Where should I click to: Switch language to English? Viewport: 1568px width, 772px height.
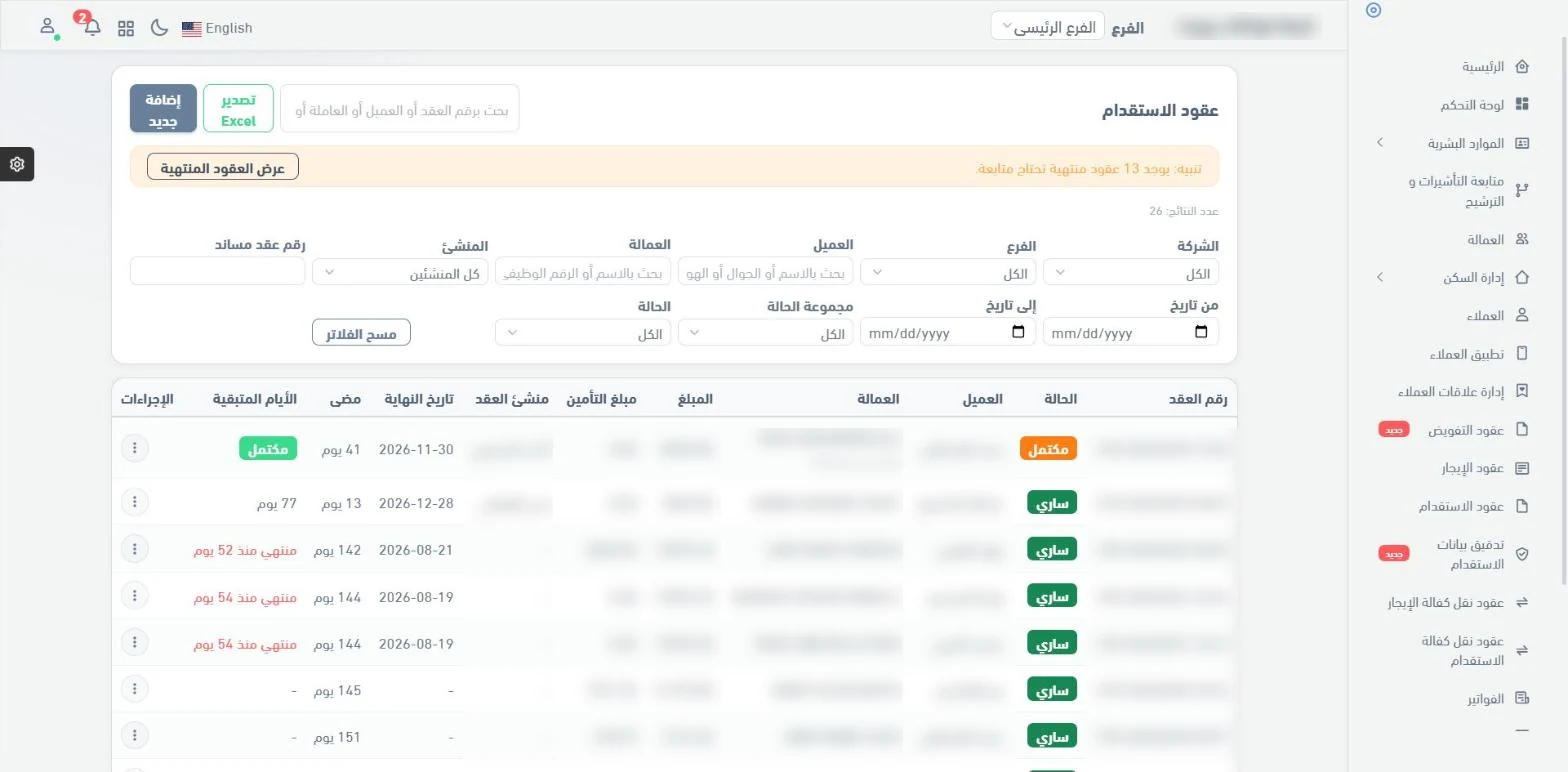(217, 28)
